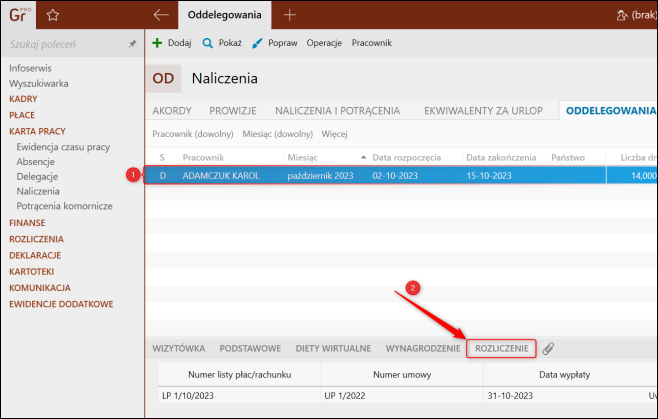Click the Gr PRO application logo
The height and width of the screenshot is (419, 658).
coord(19,15)
